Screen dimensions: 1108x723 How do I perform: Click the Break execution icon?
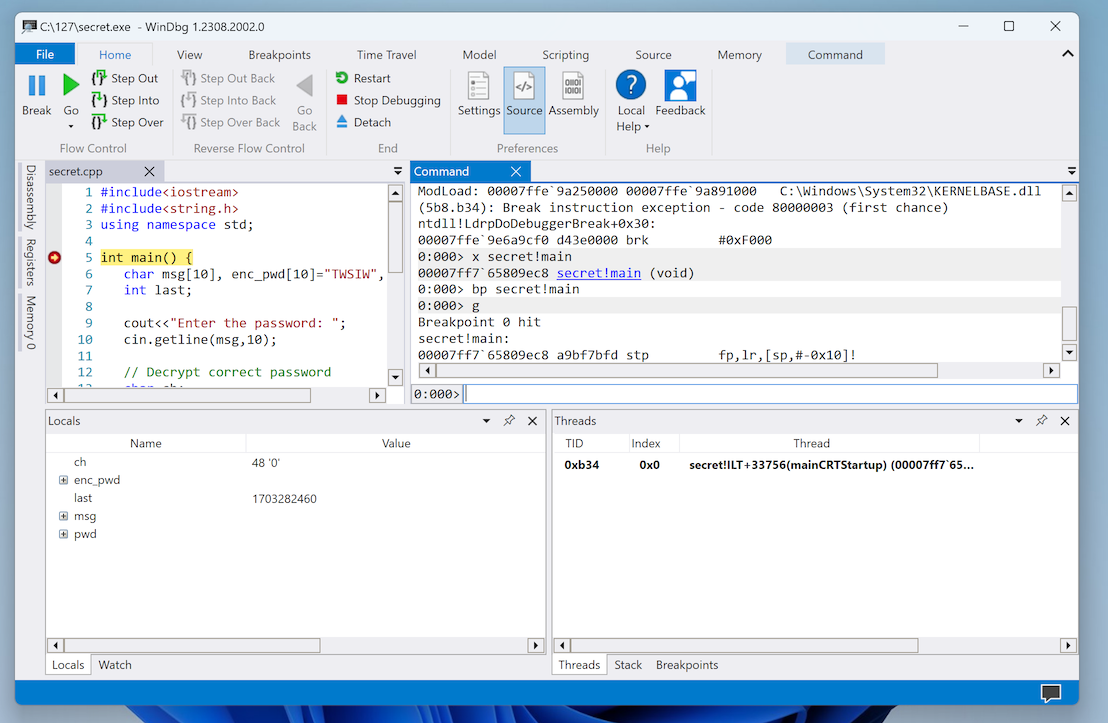tap(37, 87)
